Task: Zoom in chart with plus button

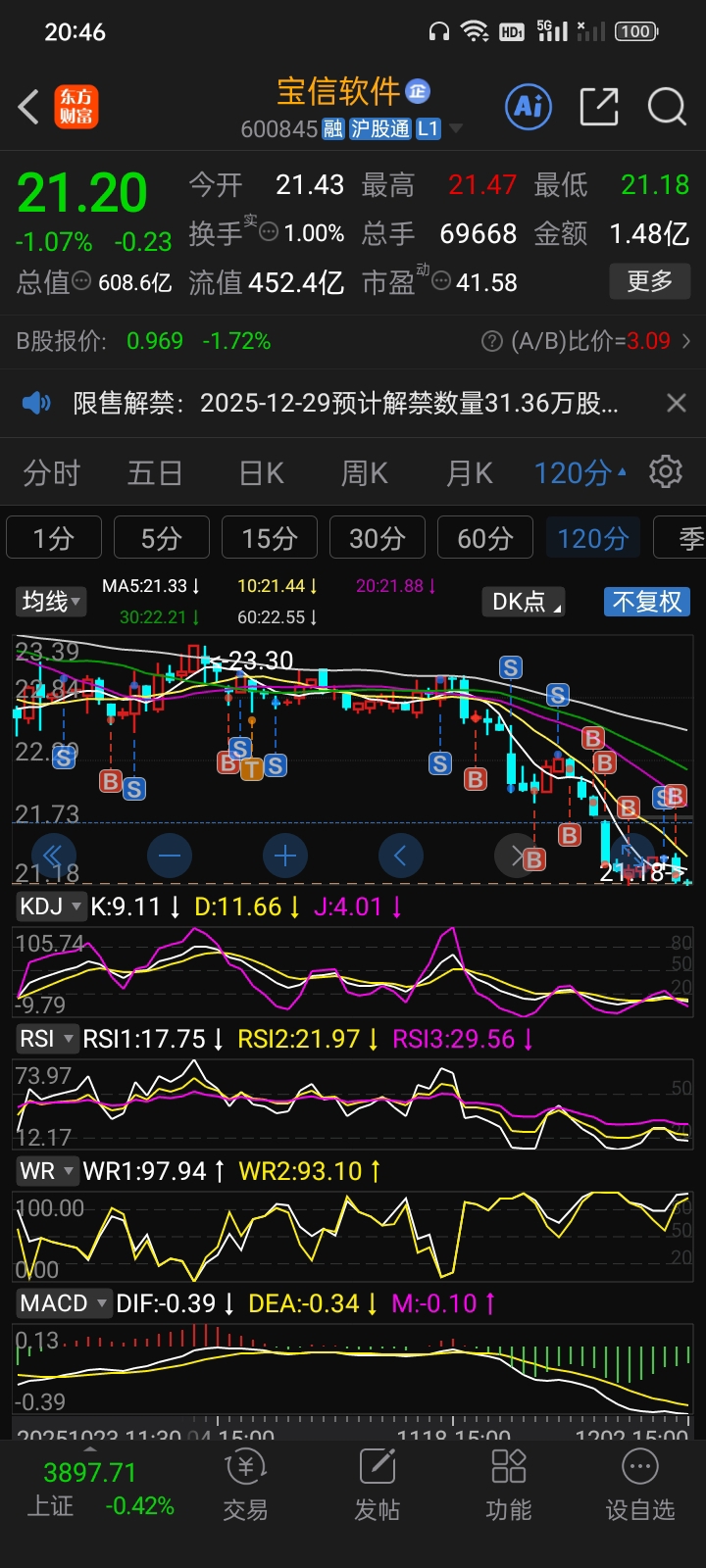Action: [285, 856]
